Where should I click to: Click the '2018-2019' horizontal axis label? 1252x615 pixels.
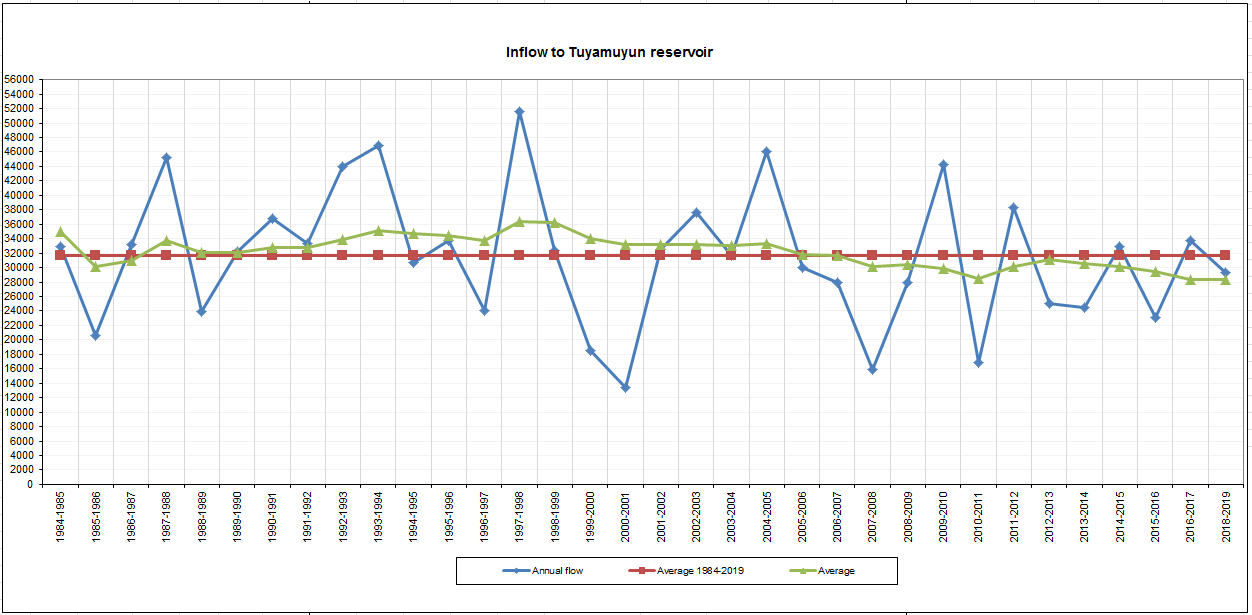tap(1226, 516)
